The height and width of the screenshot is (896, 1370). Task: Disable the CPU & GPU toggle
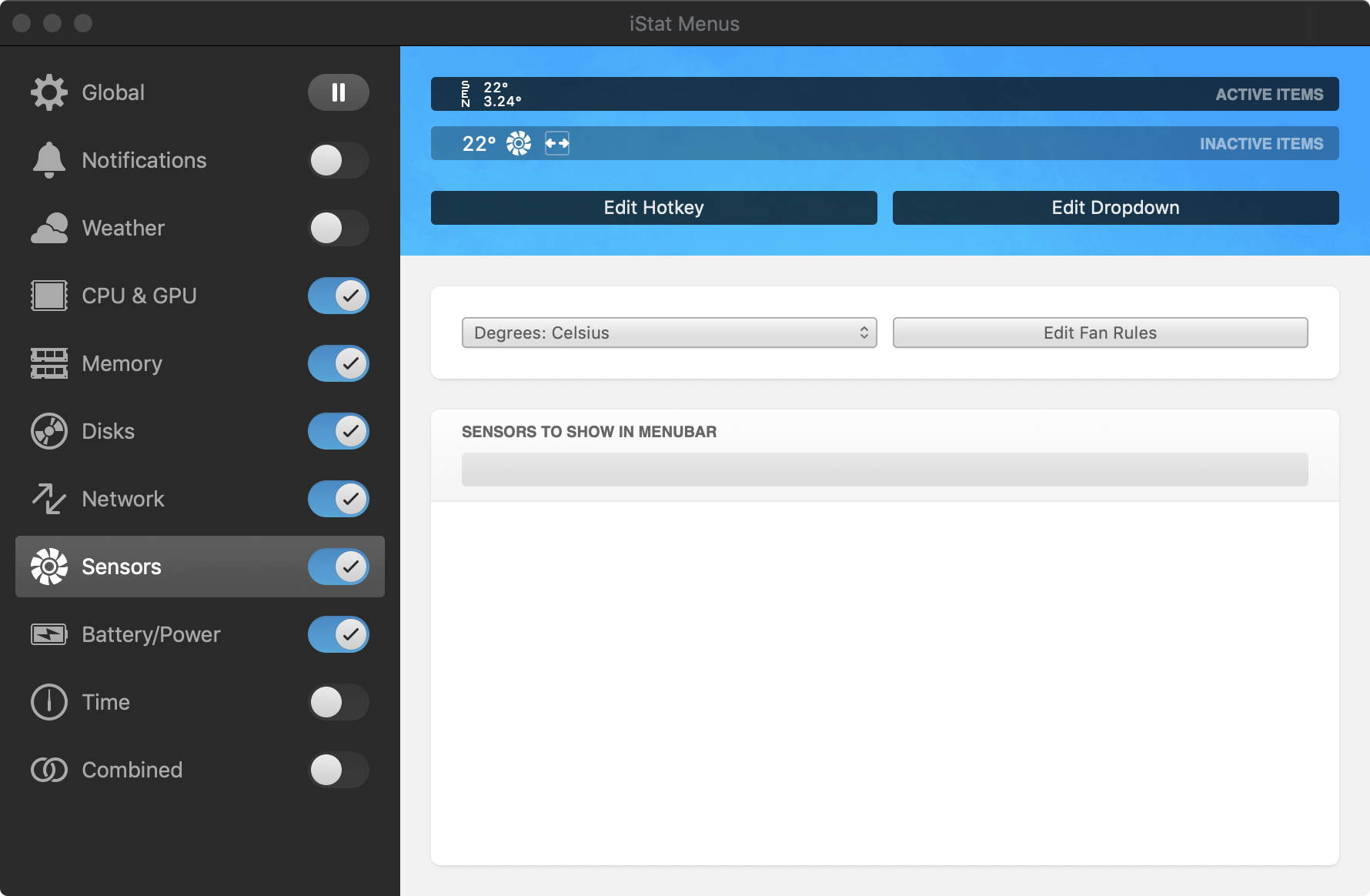coord(339,296)
